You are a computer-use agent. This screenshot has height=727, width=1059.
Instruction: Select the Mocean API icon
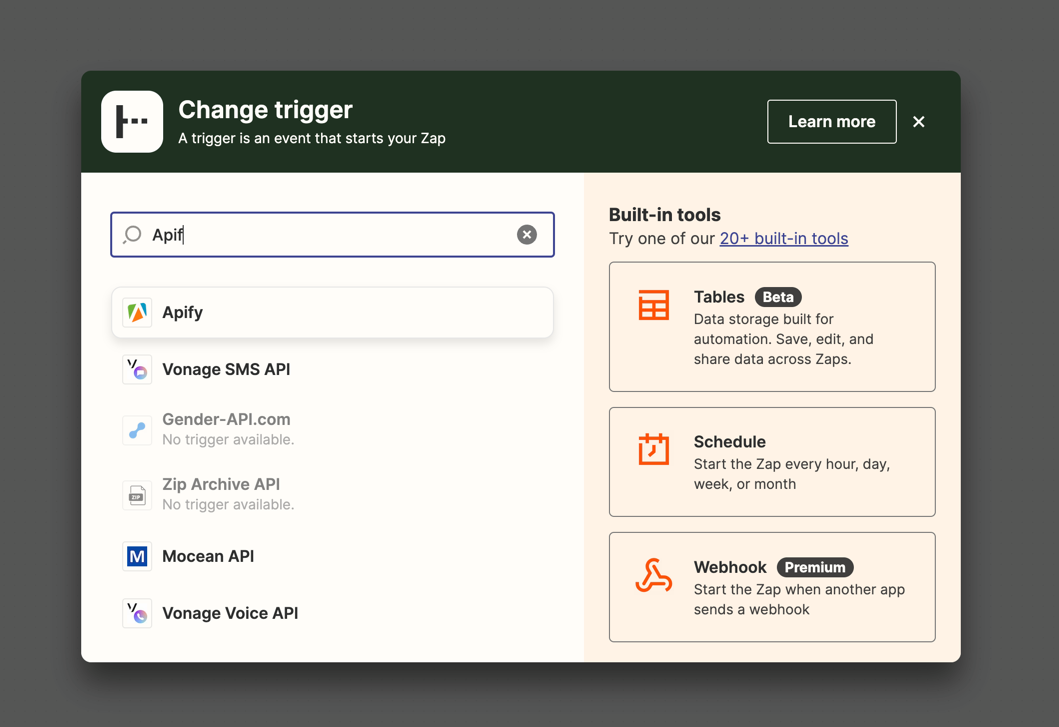coord(137,556)
